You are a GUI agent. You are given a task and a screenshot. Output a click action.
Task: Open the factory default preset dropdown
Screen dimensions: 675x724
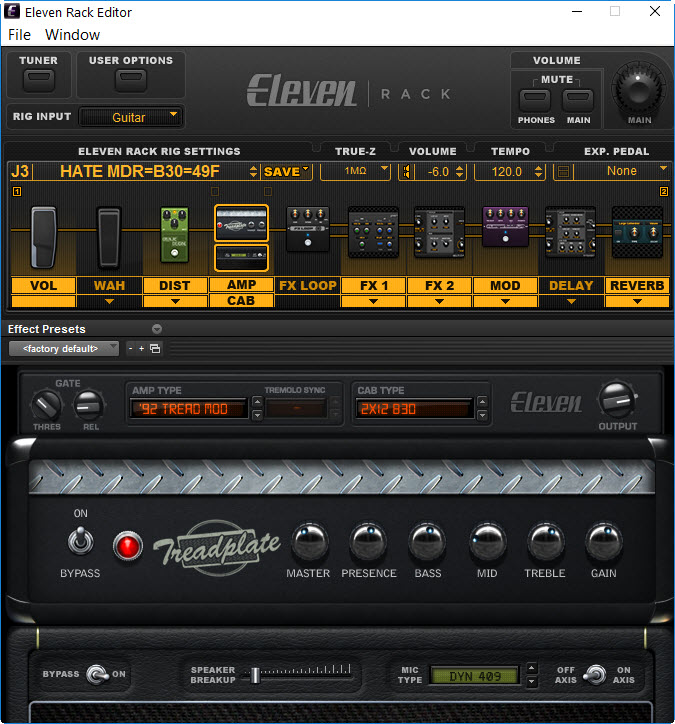point(64,349)
